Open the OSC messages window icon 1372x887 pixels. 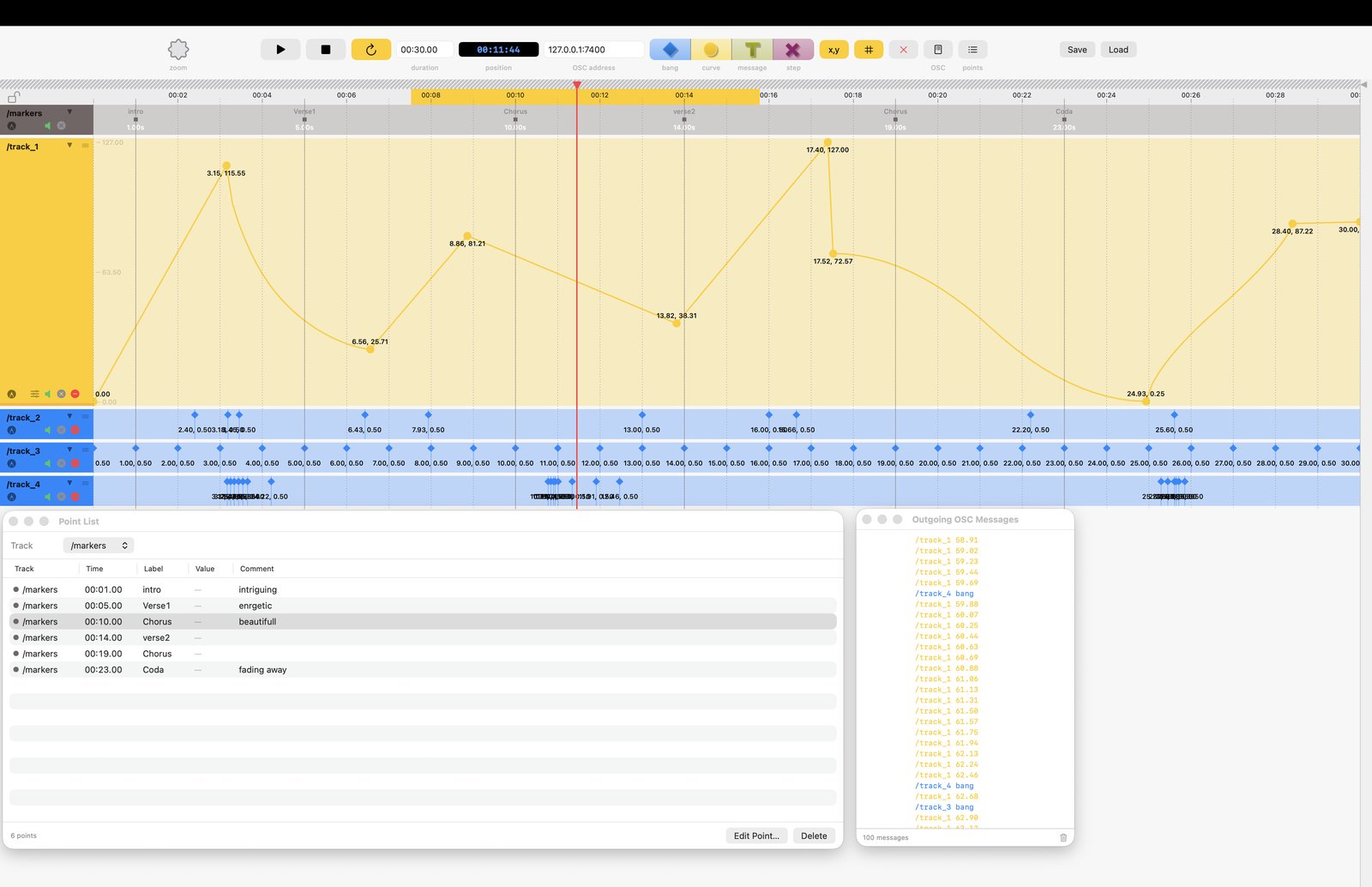[x=938, y=50]
